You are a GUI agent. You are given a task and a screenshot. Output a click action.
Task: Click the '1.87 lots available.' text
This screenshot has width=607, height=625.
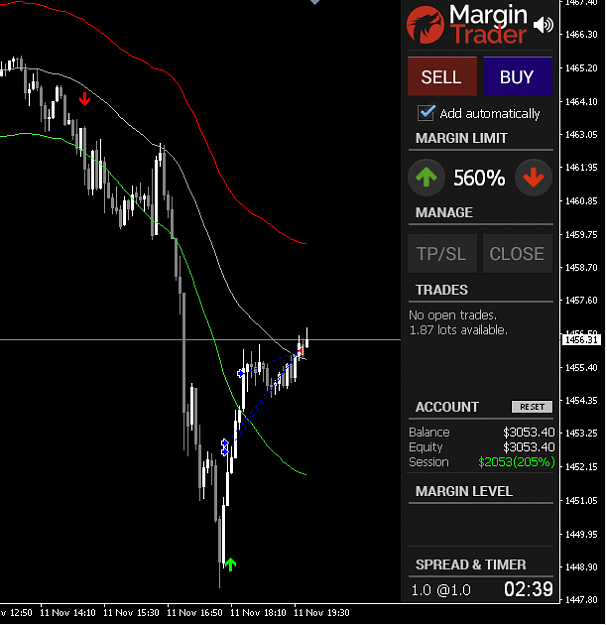458,330
